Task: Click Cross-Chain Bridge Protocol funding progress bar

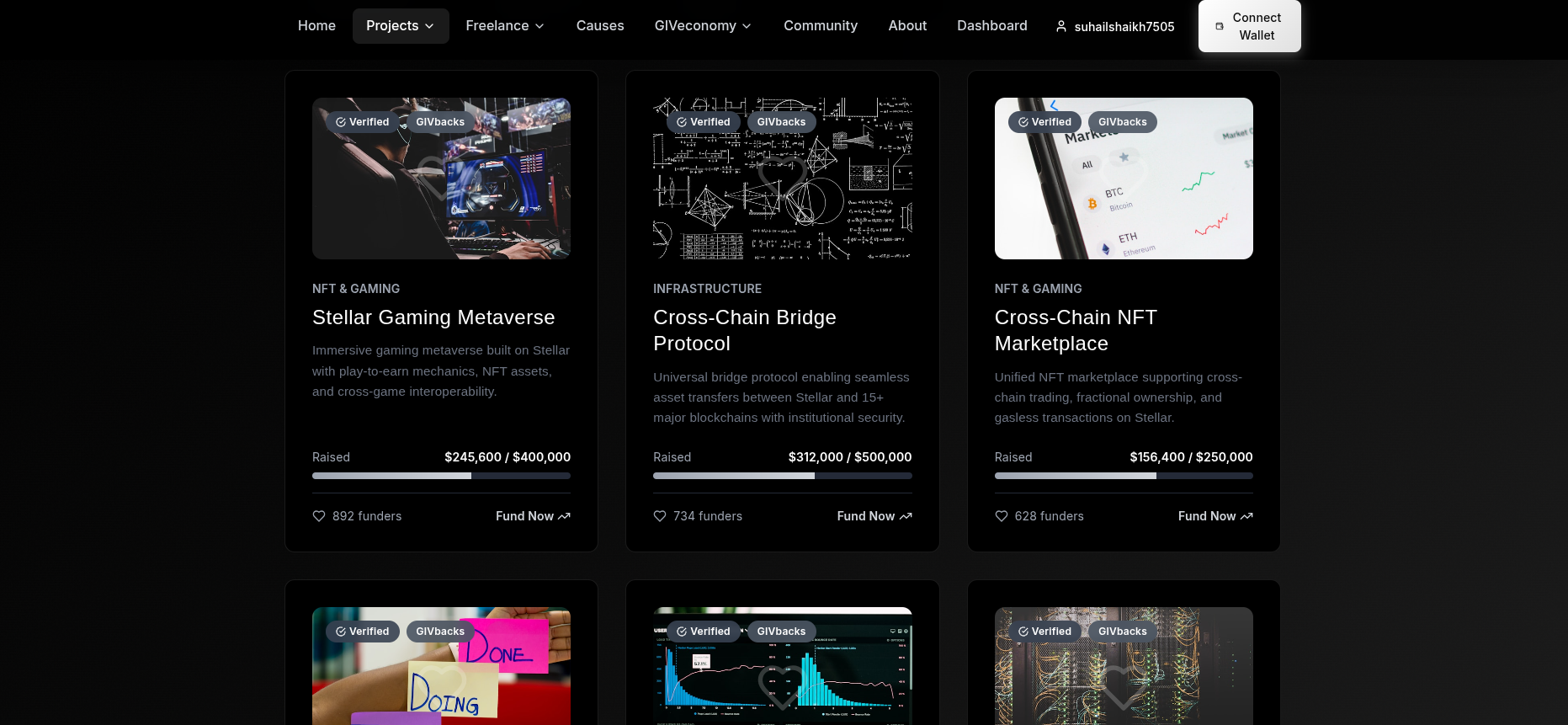Action: tap(783, 476)
